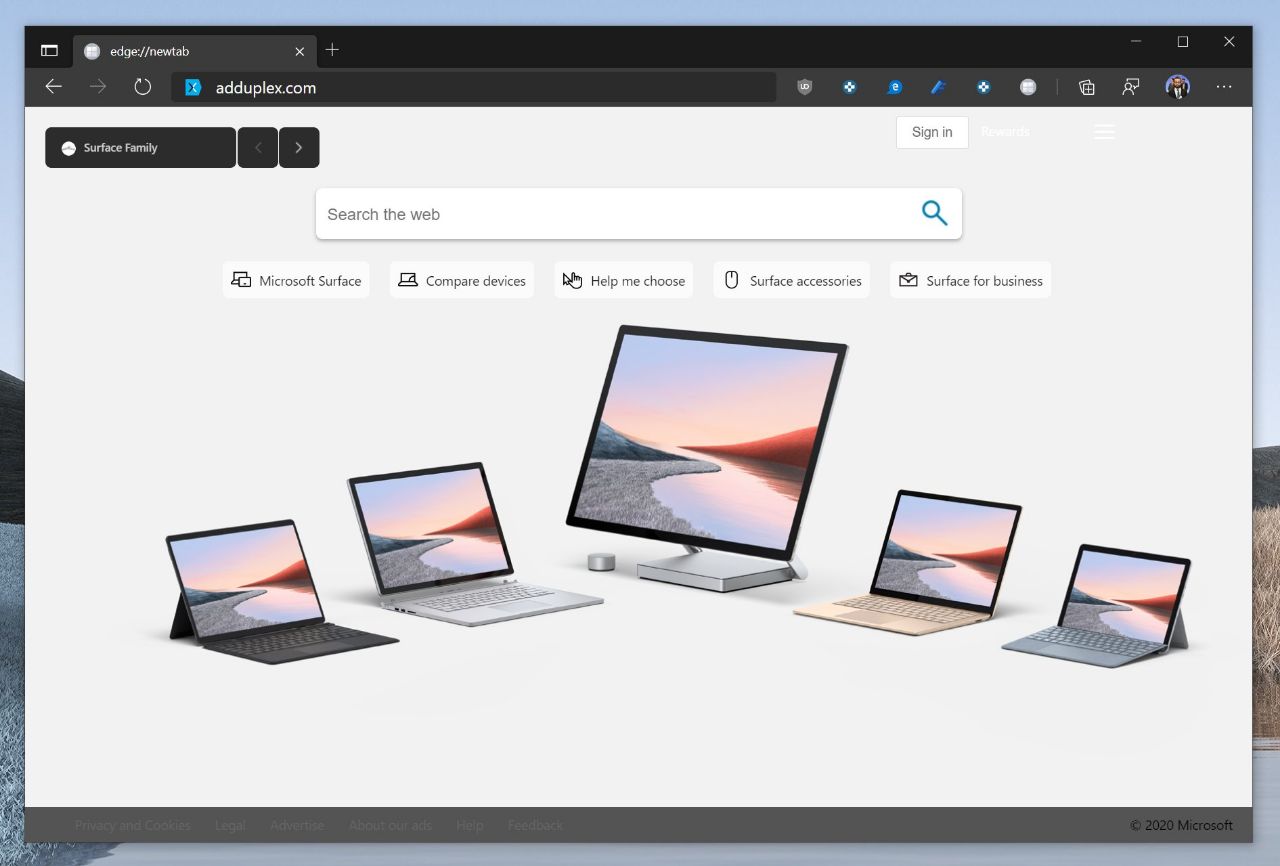This screenshot has height=866, width=1280.
Task: Open the Advertise footer link
Action: click(x=297, y=825)
